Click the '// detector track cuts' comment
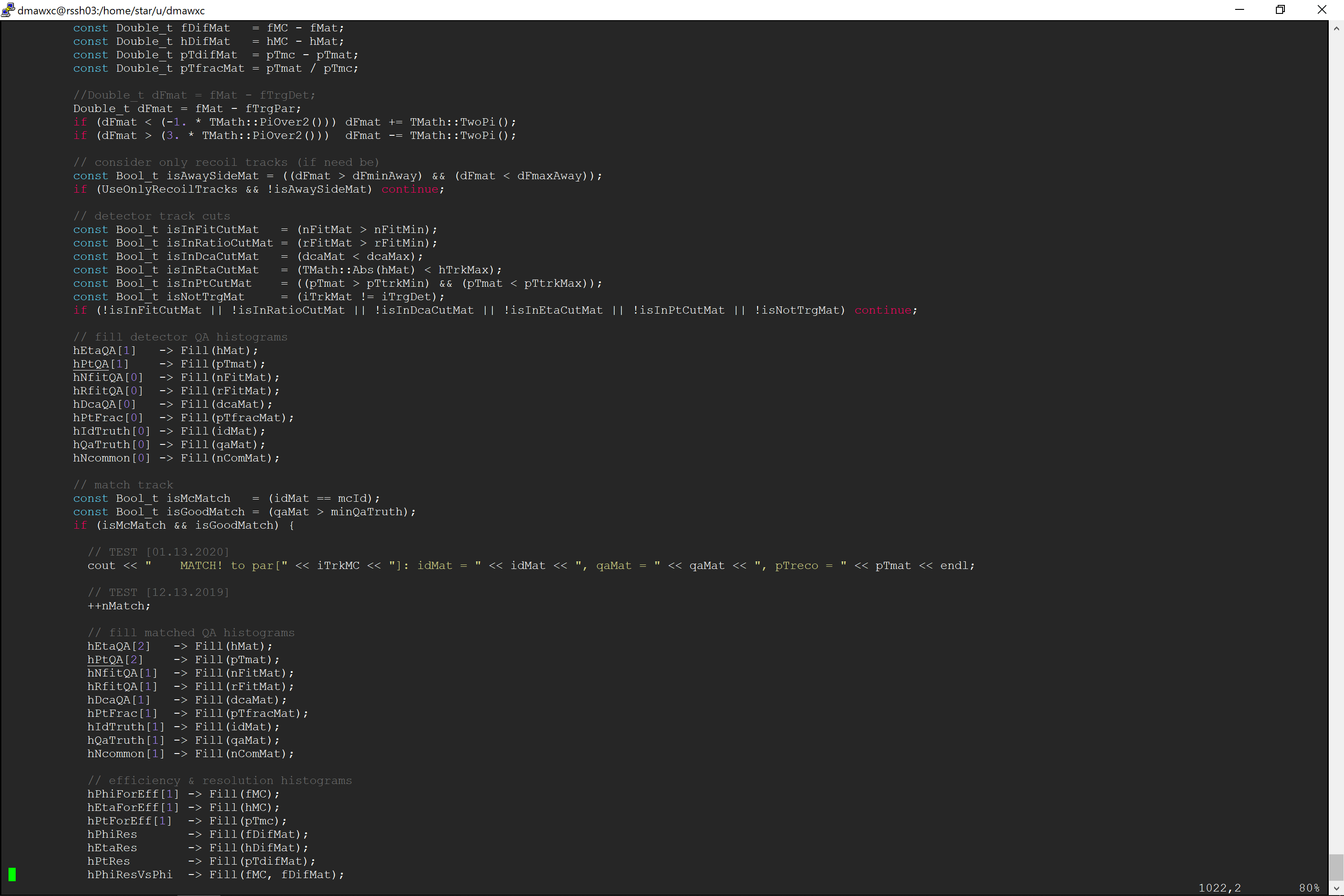This screenshot has width=1344, height=896. tap(151, 216)
